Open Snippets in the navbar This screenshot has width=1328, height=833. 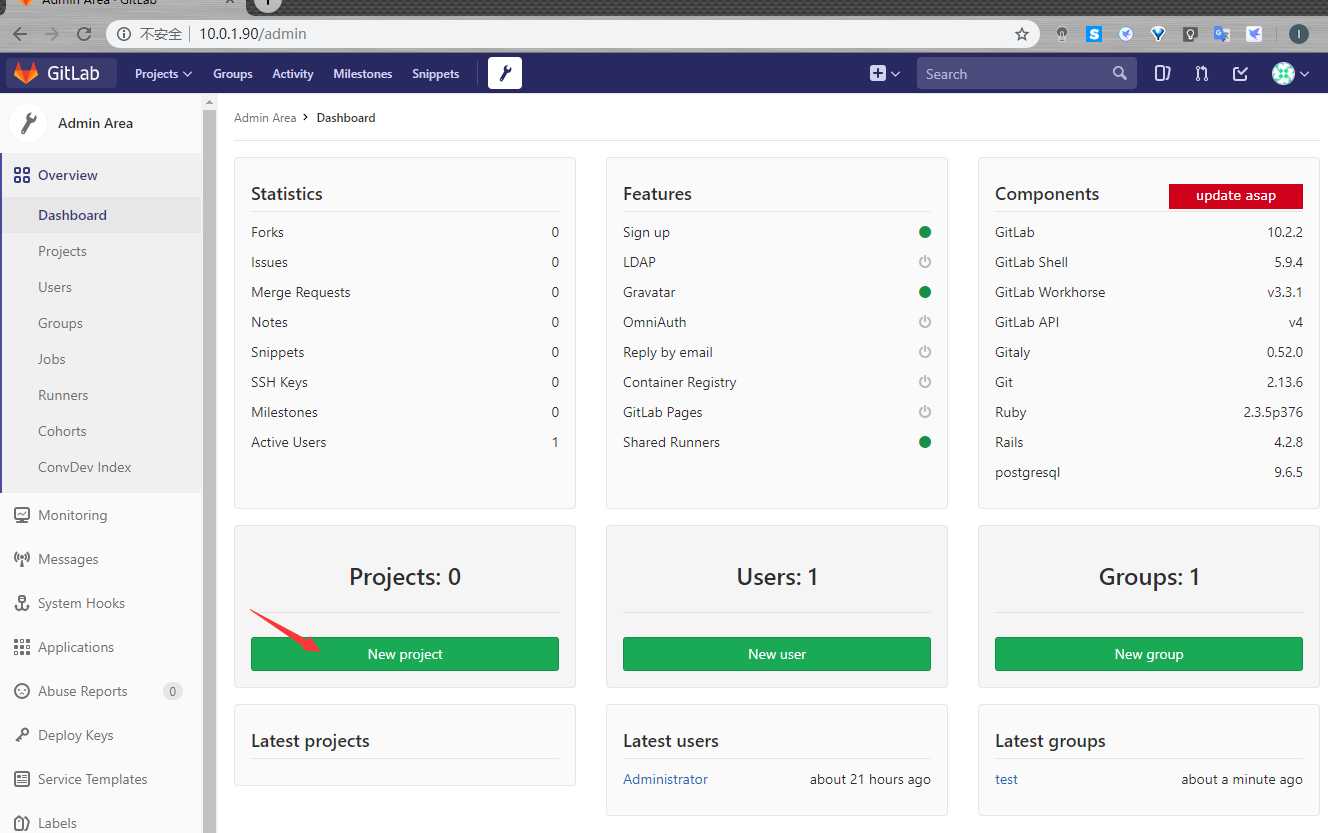[436, 74]
